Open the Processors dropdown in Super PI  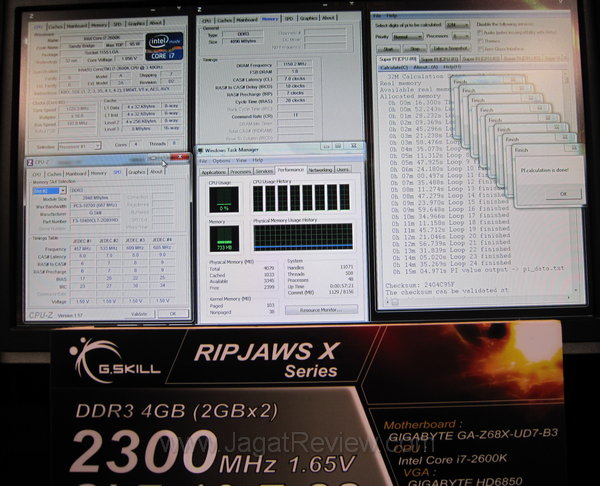pyautogui.click(x=460, y=36)
